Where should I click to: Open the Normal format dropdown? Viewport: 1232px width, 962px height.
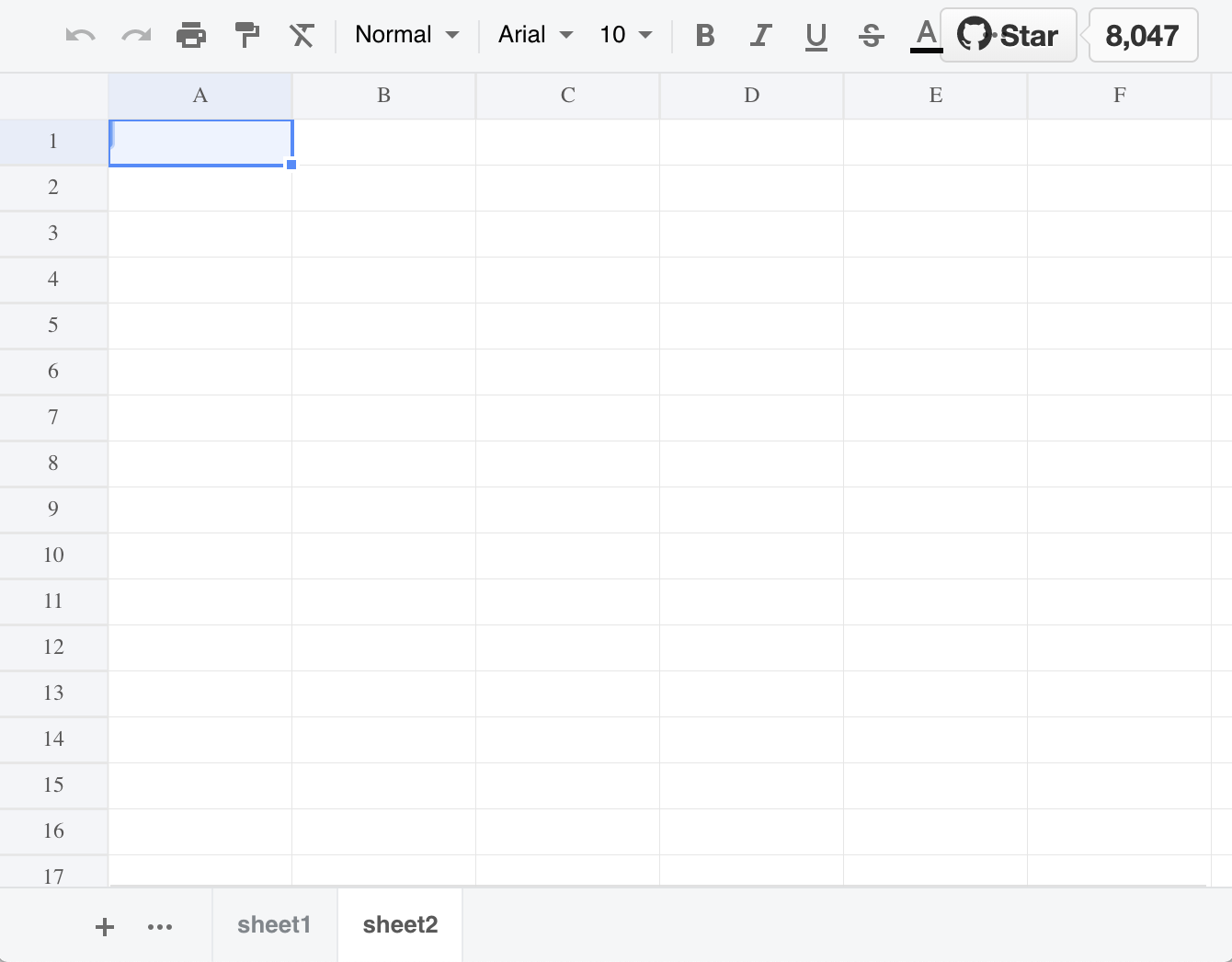tap(405, 35)
